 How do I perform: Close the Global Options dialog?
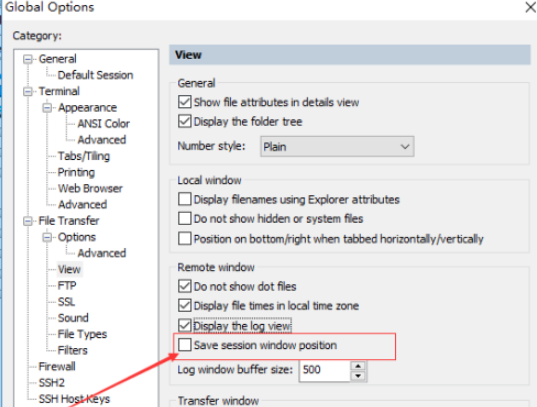click(x=530, y=7)
